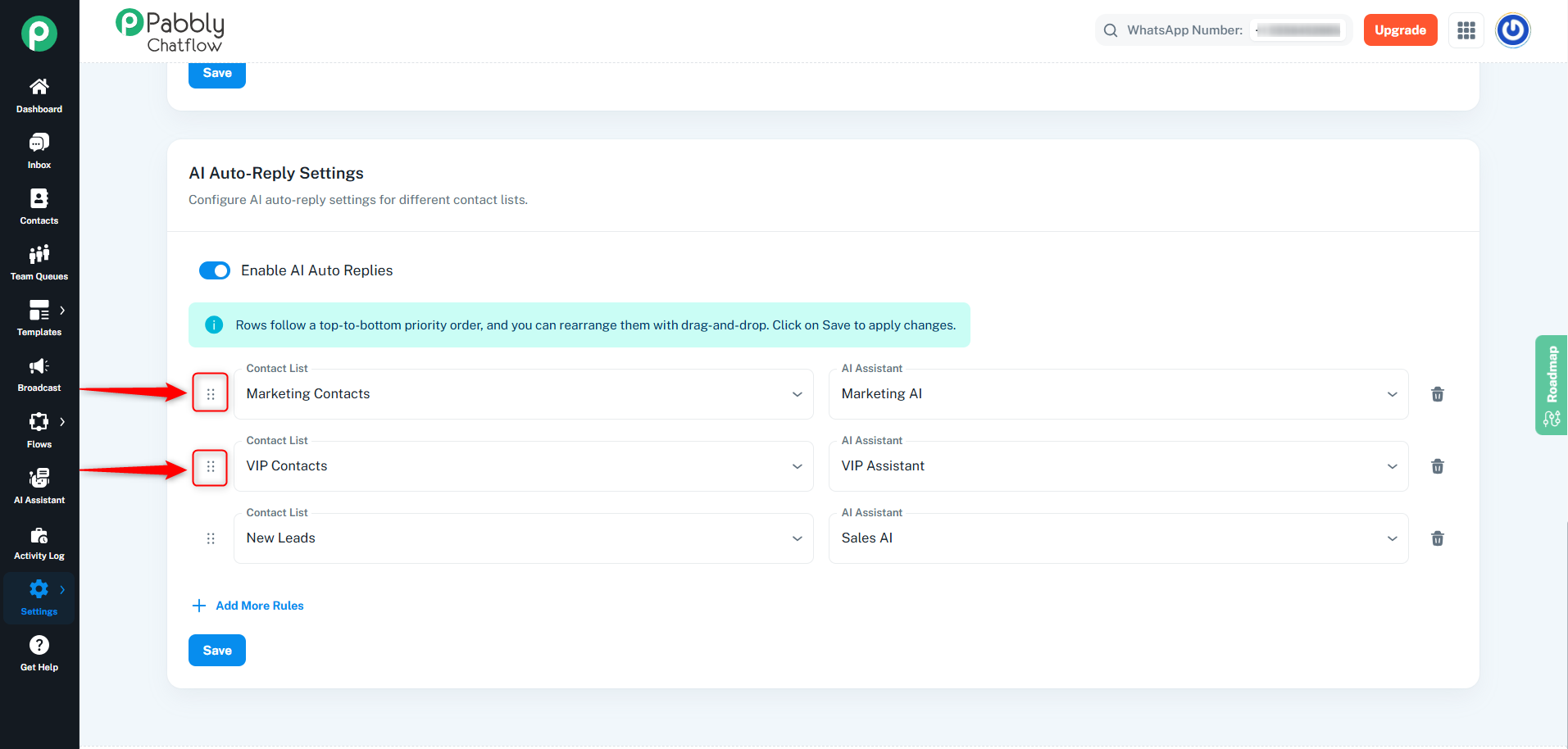This screenshot has height=749, width=1568.
Task: Open AI Assistant in the sidebar
Action: 39,487
